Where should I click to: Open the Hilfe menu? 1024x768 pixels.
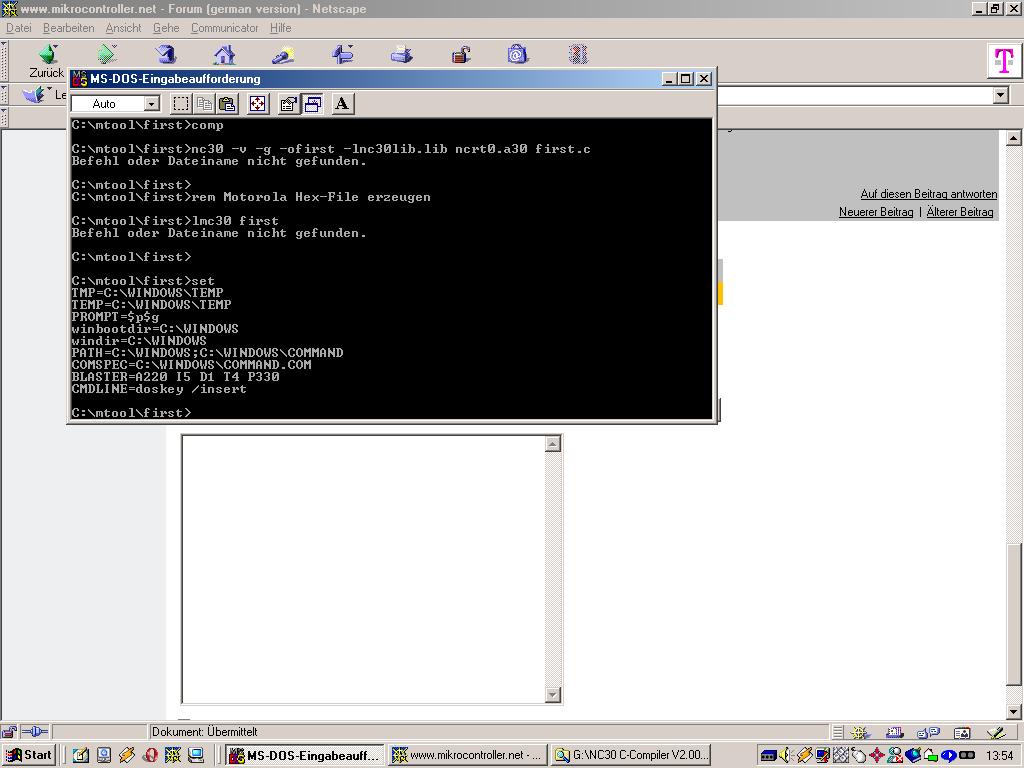click(281, 28)
